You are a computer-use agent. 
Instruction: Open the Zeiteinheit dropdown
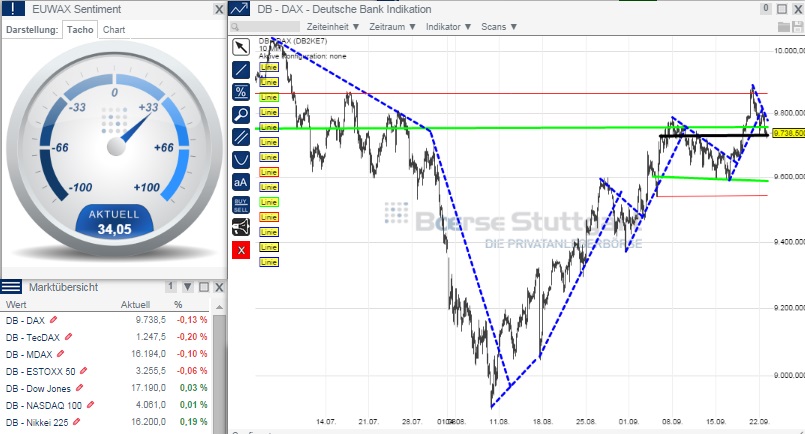pos(333,27)
